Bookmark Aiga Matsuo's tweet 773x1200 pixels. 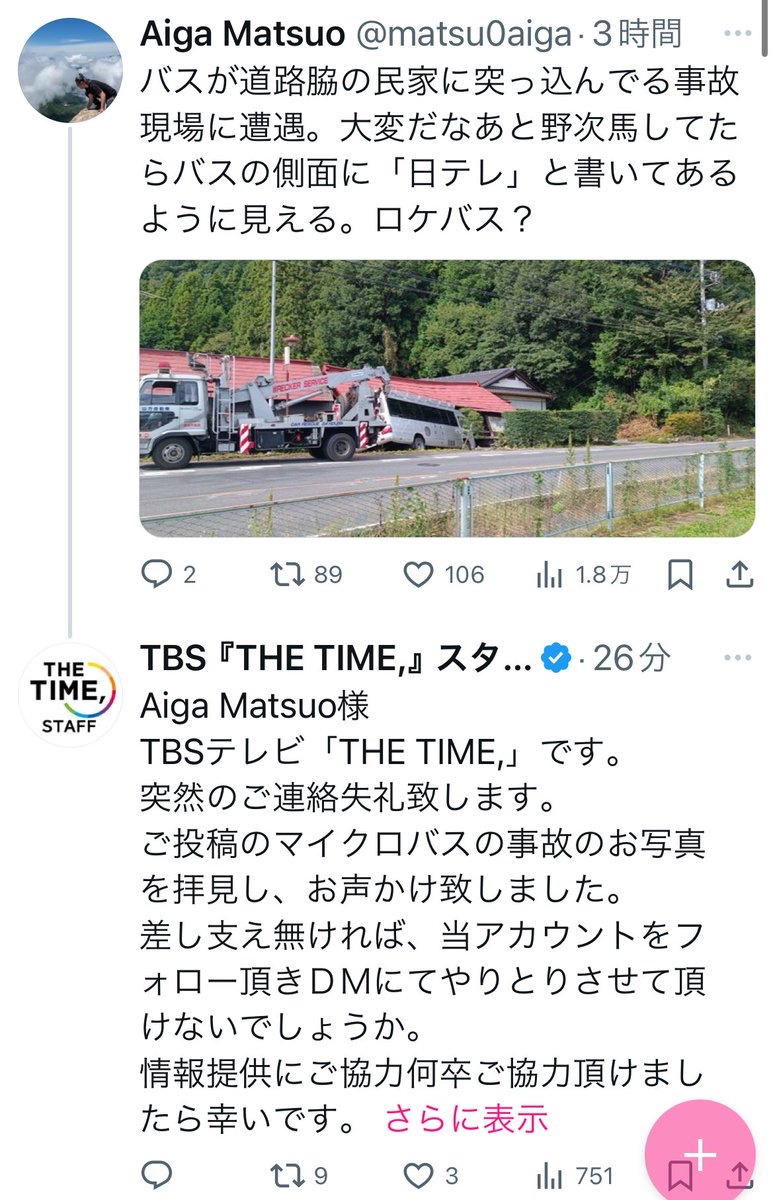(x=680, y=574)
